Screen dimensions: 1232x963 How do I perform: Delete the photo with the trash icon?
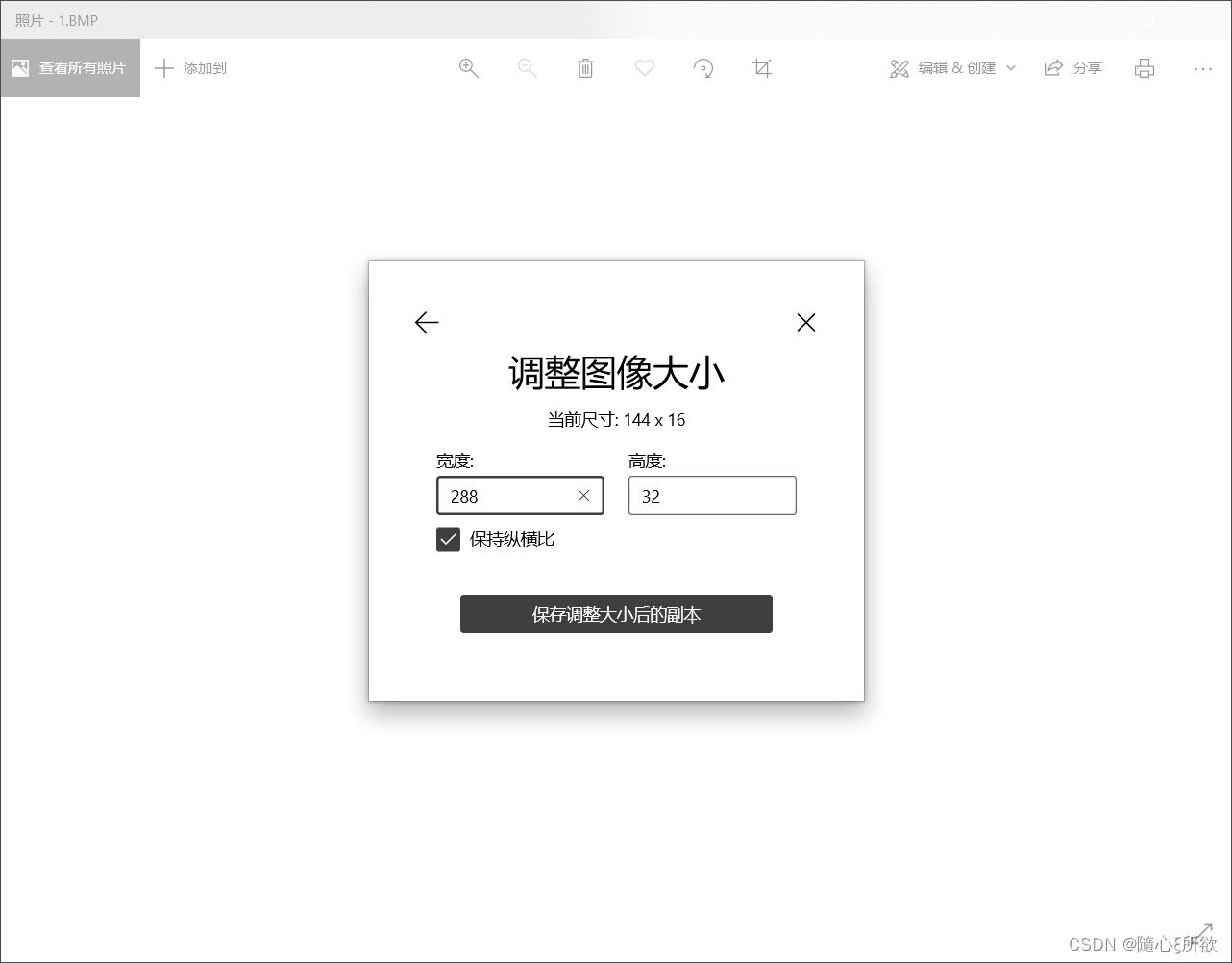click(586, 68)
